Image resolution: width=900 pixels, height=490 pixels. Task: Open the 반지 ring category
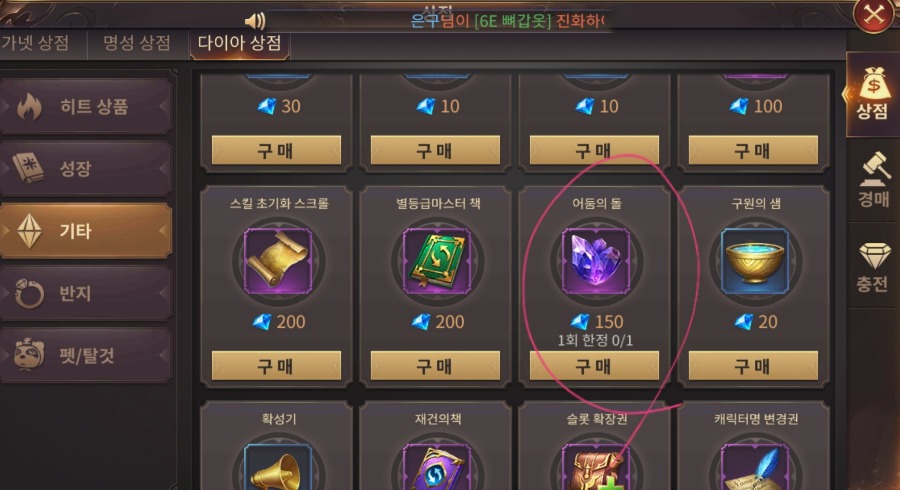click(x=86, y=293)
